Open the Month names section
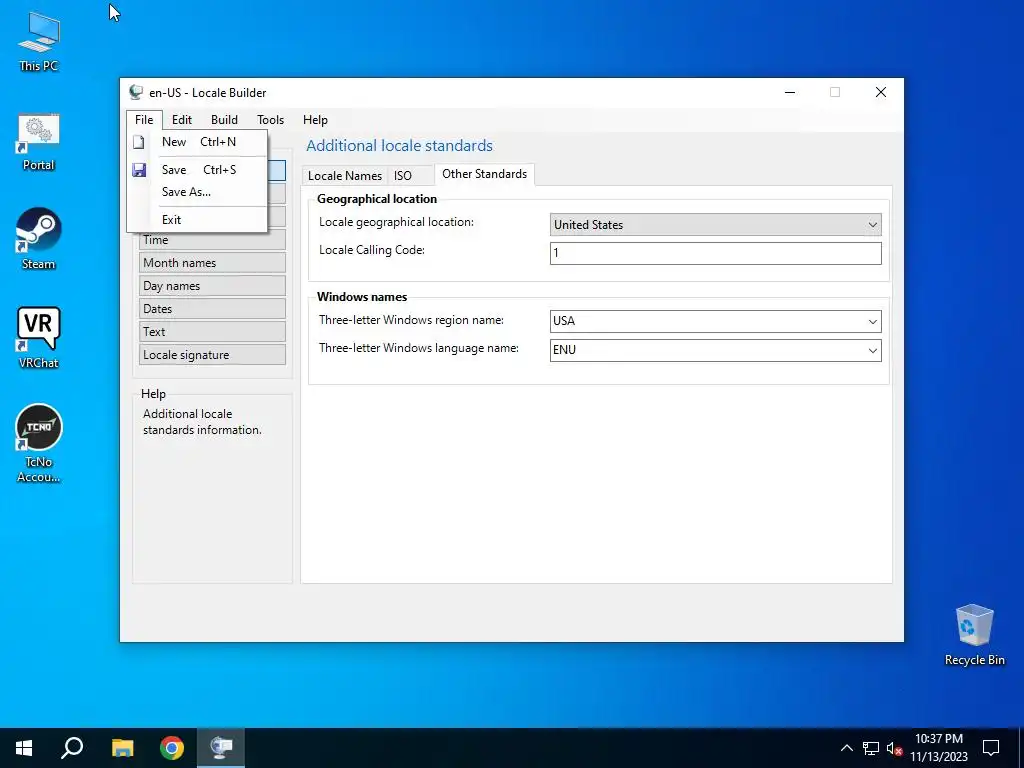The height and width of the screenshot is (768, 1024). 212,263
